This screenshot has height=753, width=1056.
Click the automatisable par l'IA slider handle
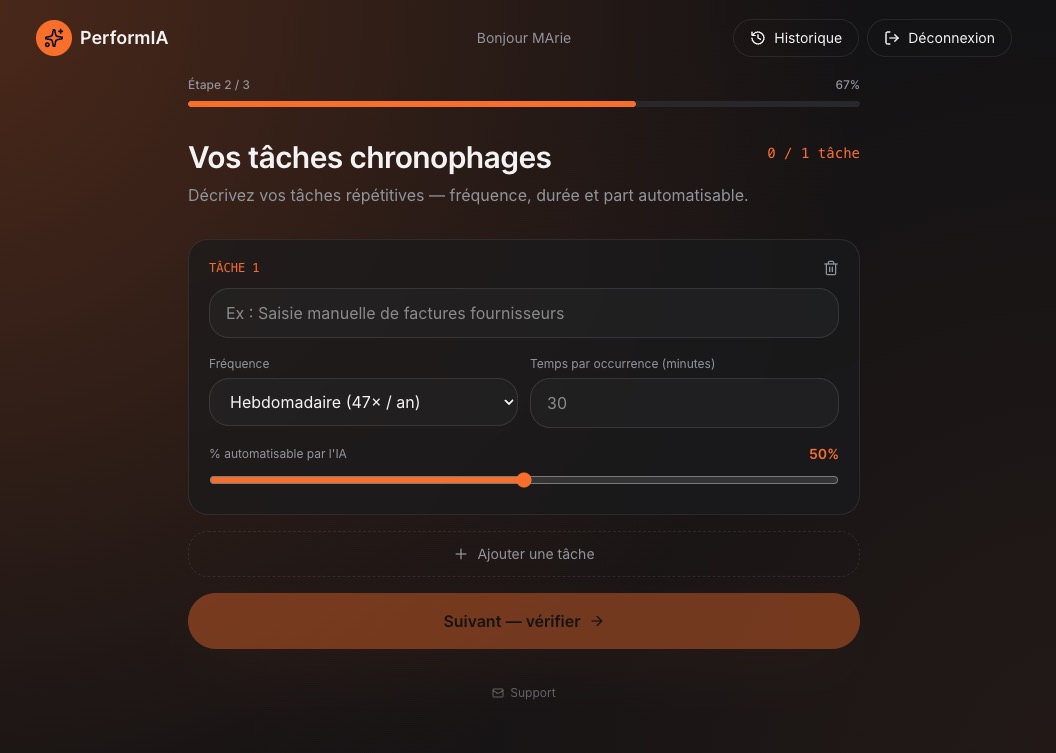524,480
